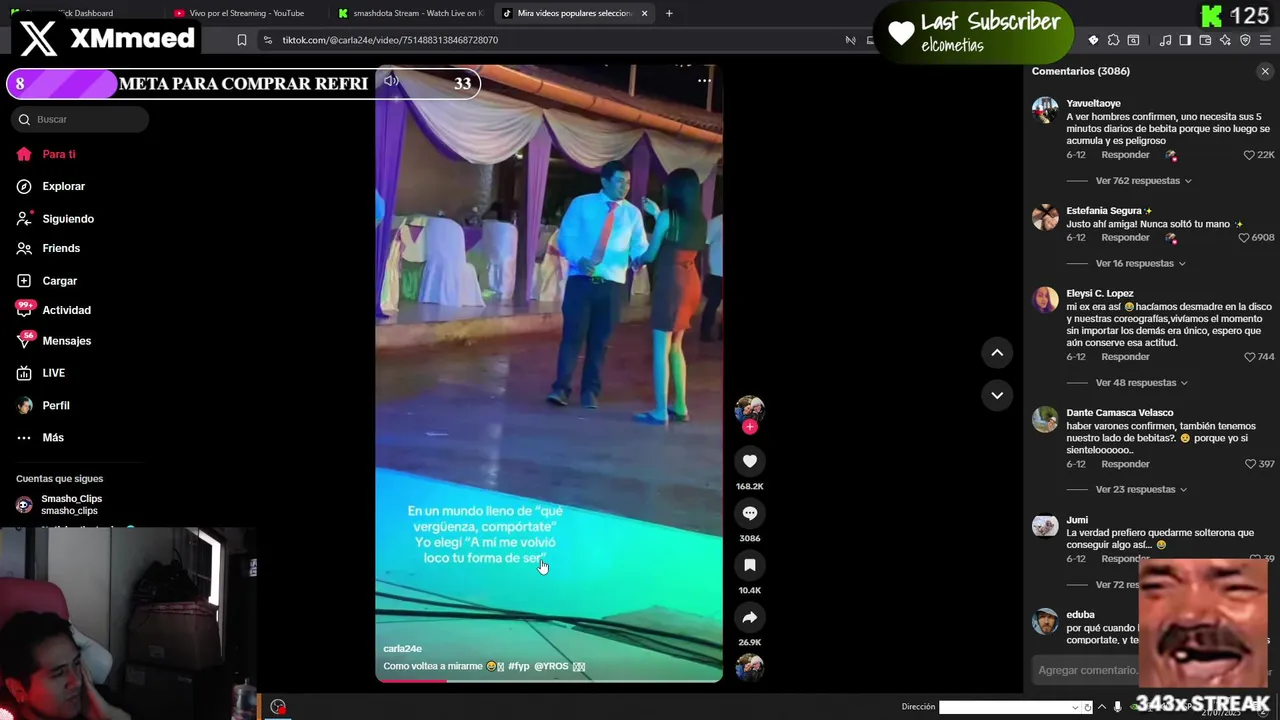1280x720 pixels.
Task: Open Eleysi C. Lopez's profile name
Action: coord(1100,293)
